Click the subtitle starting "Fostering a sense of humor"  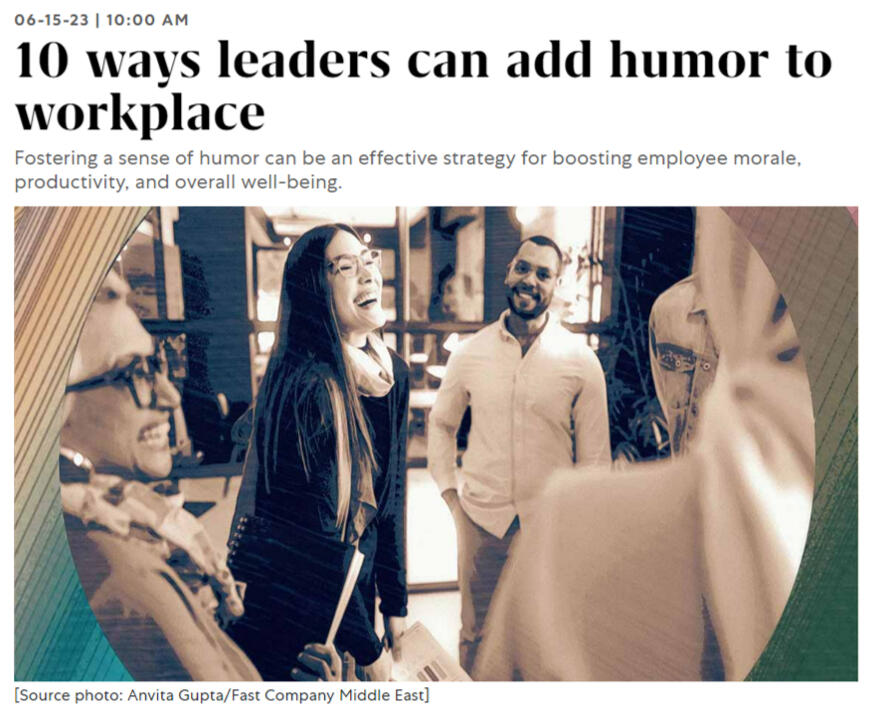408,170
